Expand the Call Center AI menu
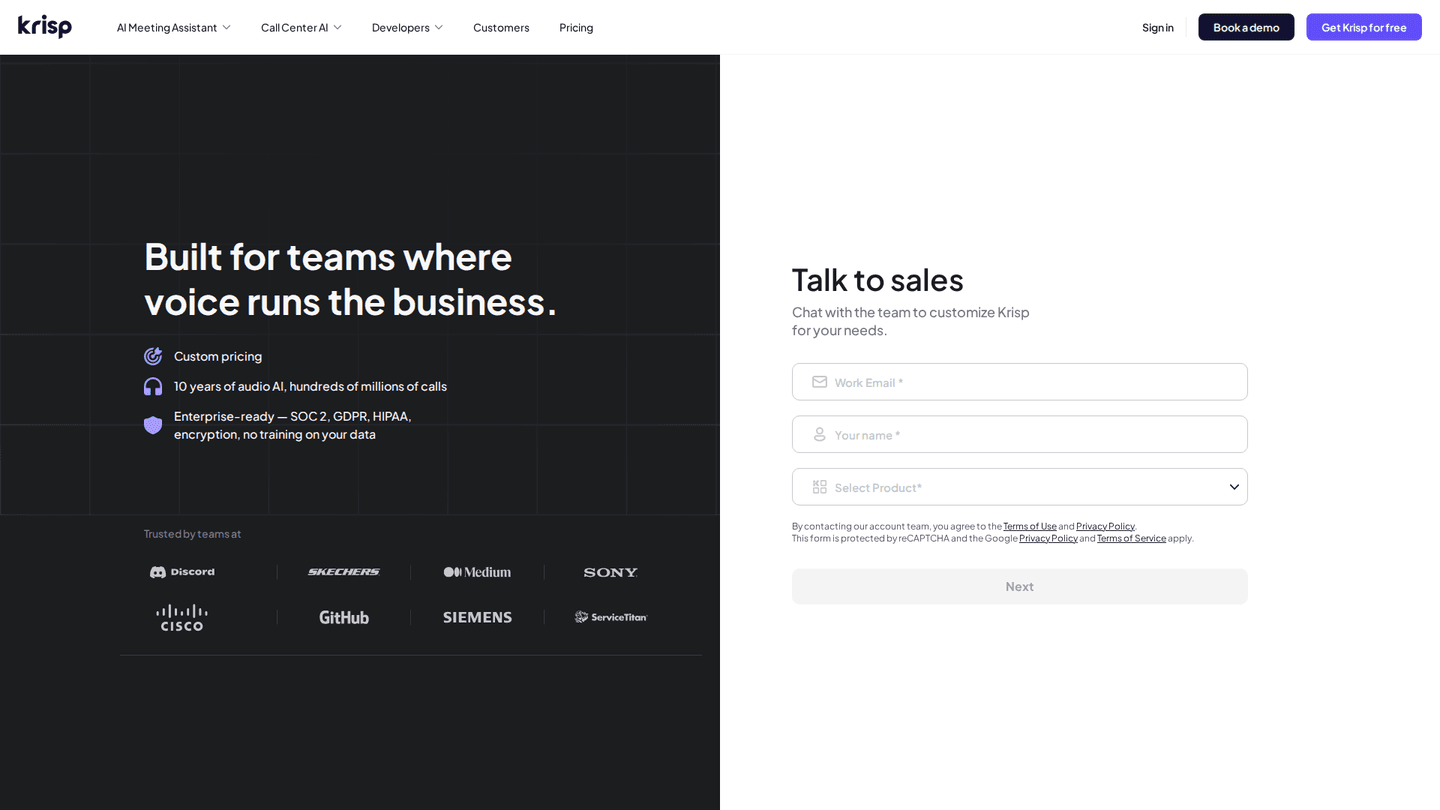The image size is (1440, 810). pyautogui.click(x=301, y=28)
